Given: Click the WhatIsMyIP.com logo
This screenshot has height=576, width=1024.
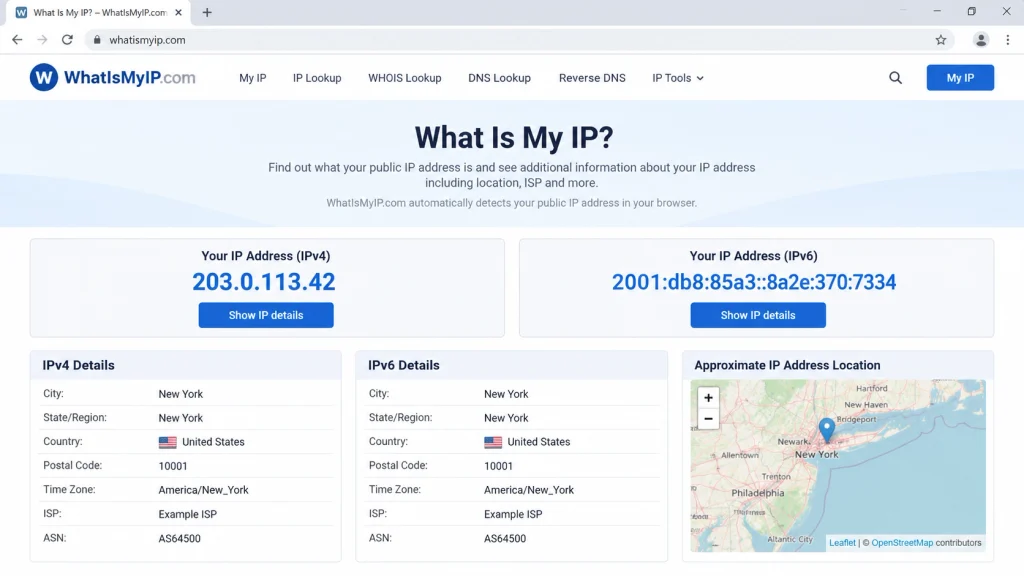Looking at the screenshot, I should (x=112, y=77).
